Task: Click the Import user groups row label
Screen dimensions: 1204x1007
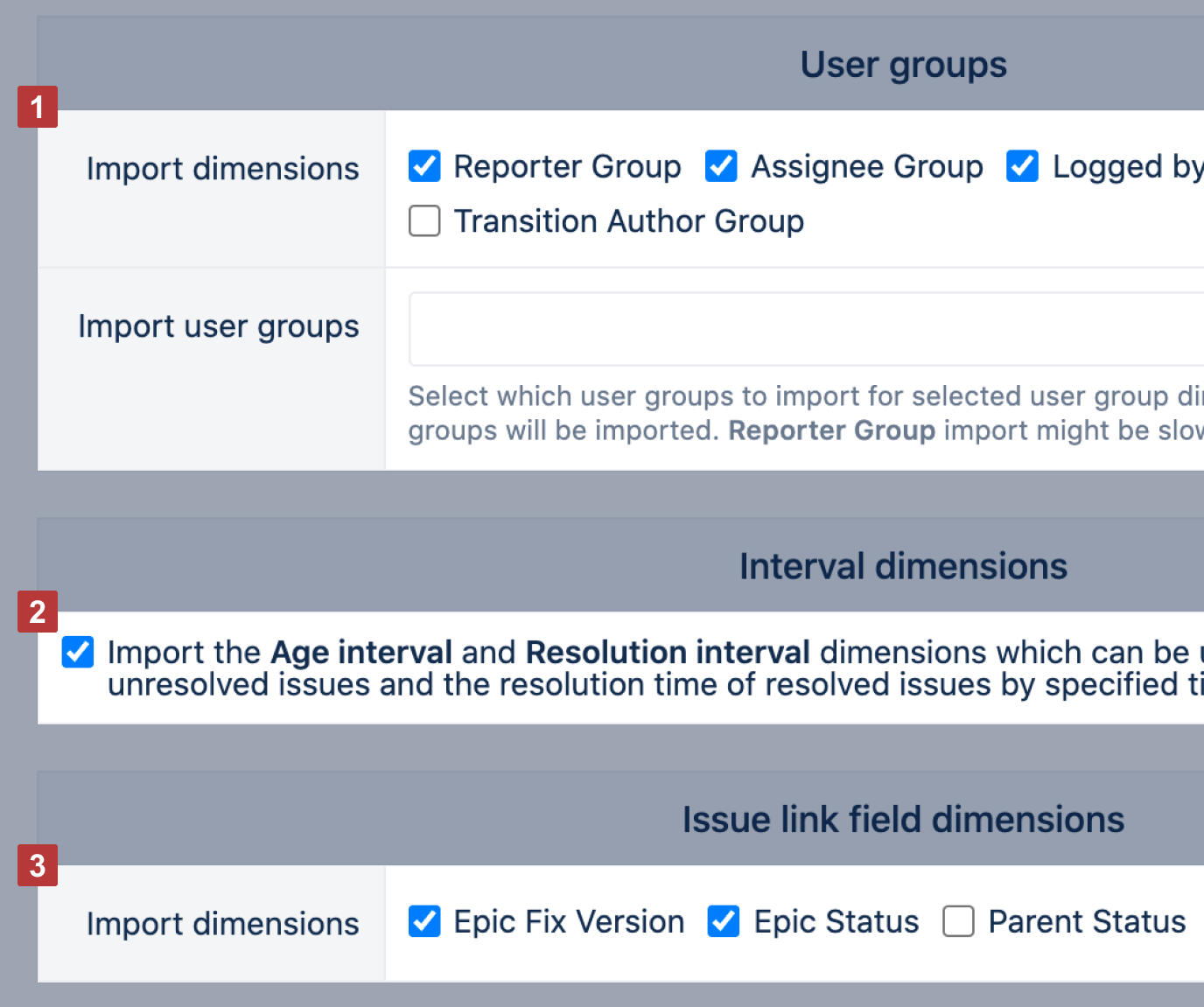Action: tap(218, 326)
